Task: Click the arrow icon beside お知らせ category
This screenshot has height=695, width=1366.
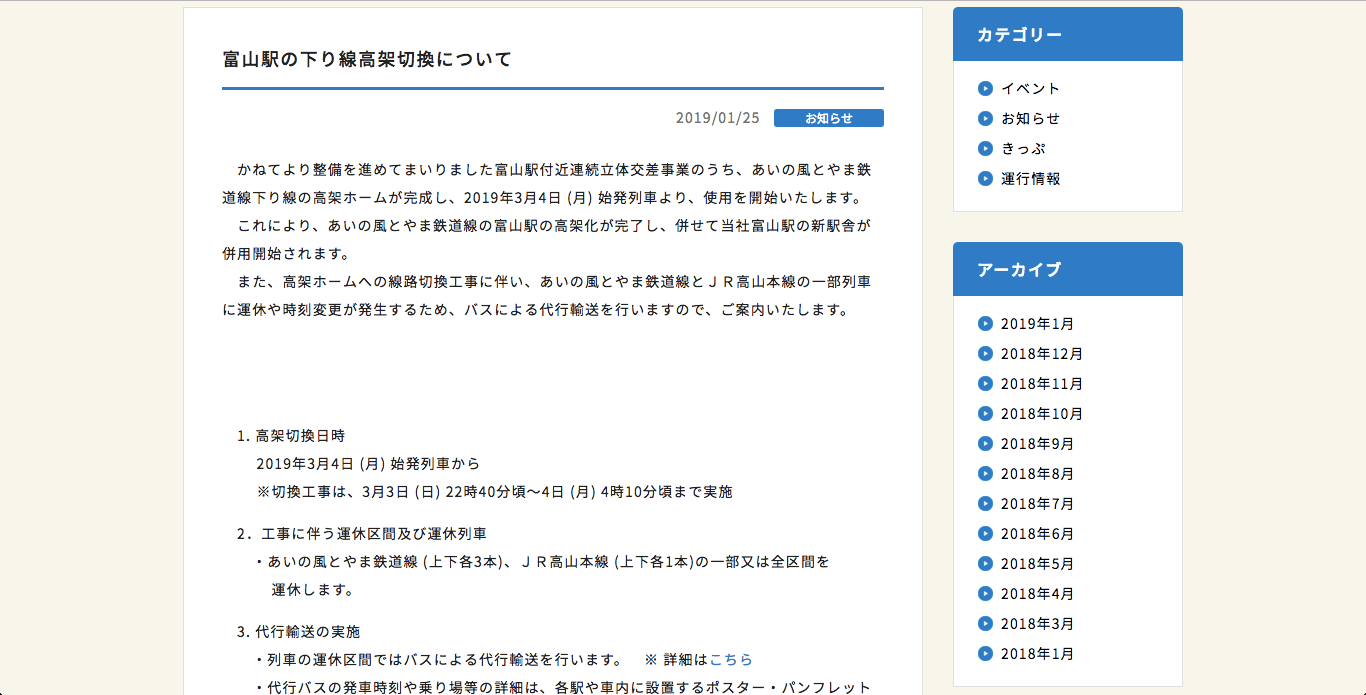Action: click(x=985, y=118)
